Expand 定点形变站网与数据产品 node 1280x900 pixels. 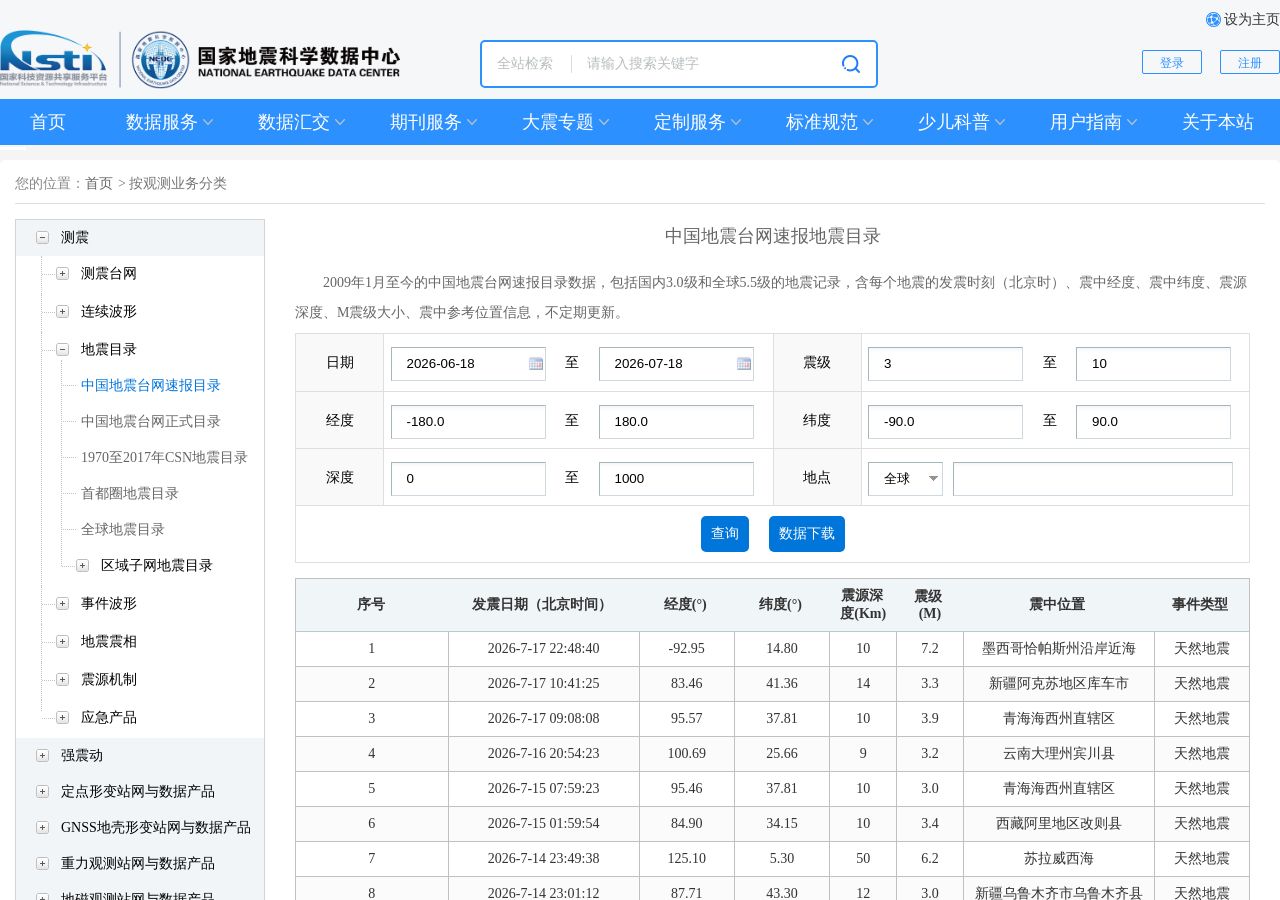(x=42, y=792)
